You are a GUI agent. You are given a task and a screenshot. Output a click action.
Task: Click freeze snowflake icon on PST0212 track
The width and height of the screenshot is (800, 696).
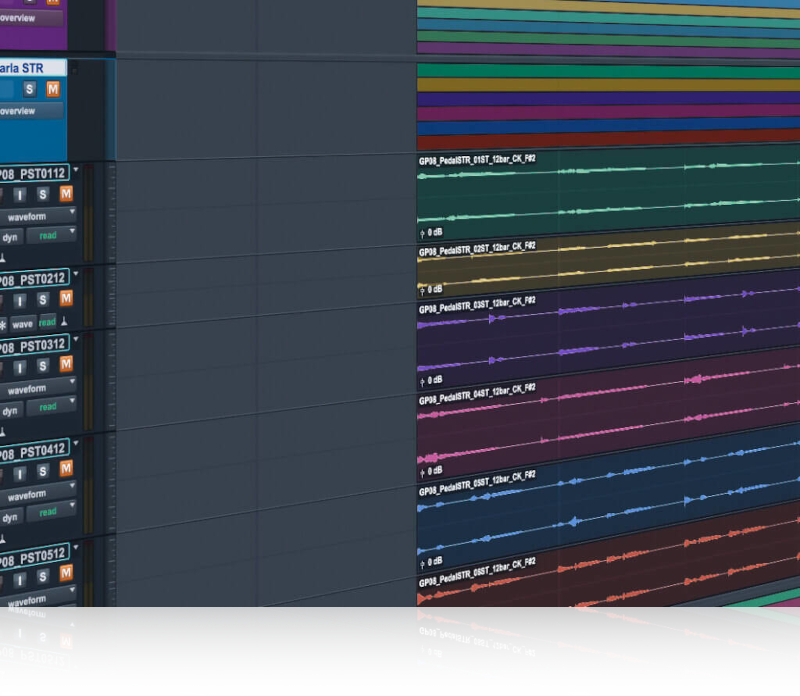point(3,325)
